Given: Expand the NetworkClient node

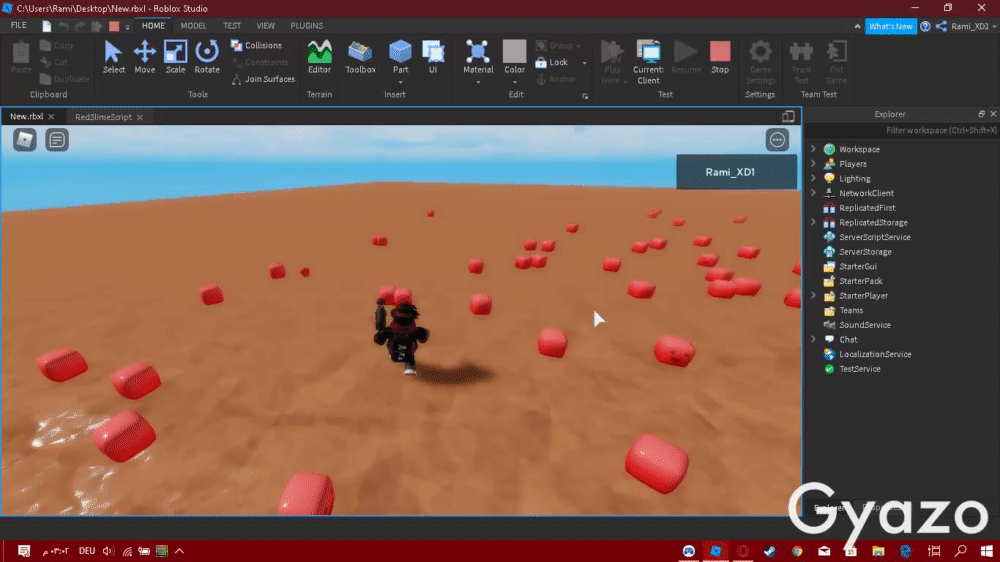Looking at the screenshot, I should (x=813, y=193).
